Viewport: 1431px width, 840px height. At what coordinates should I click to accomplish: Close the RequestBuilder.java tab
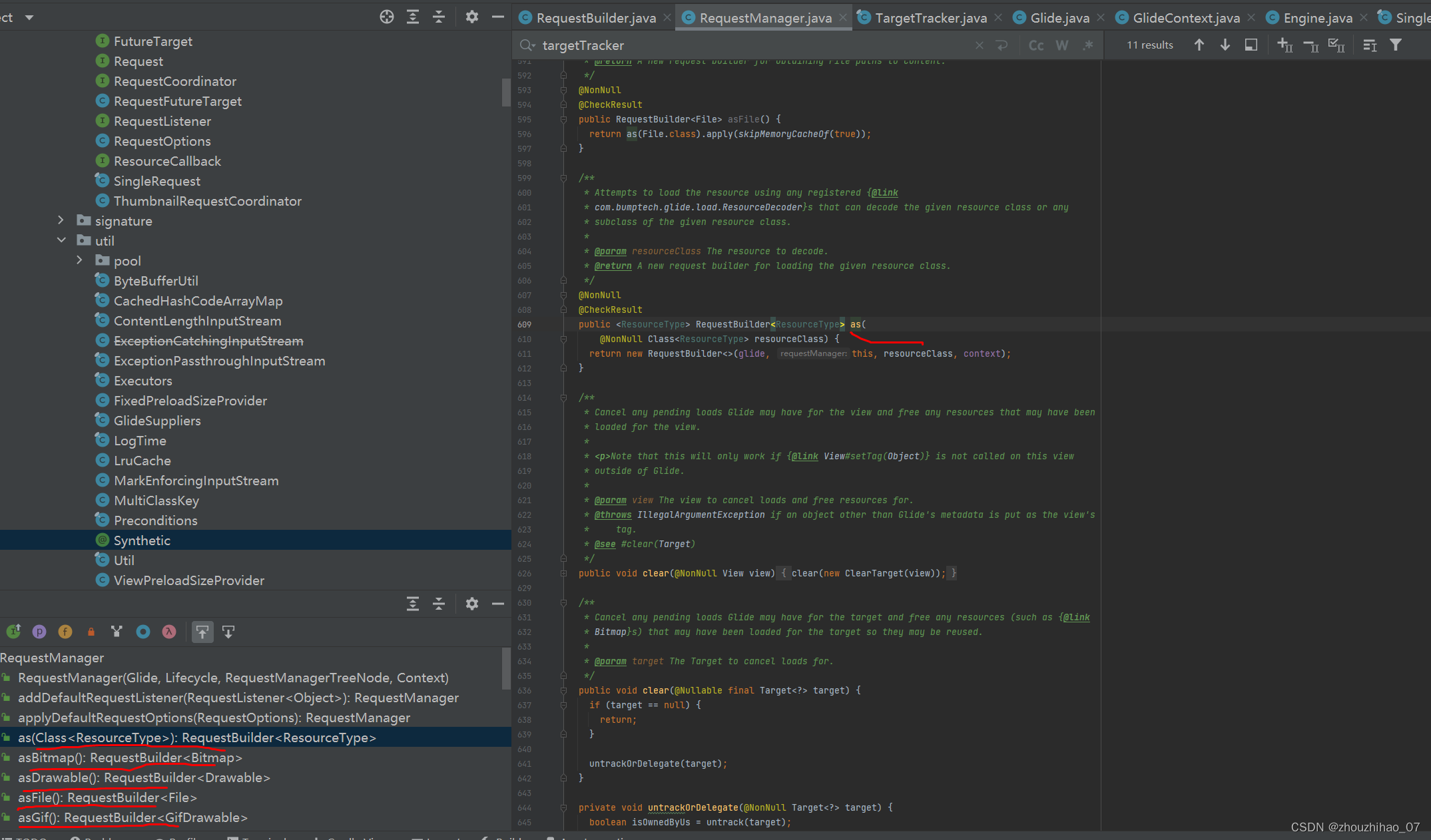tap(667, 18)
